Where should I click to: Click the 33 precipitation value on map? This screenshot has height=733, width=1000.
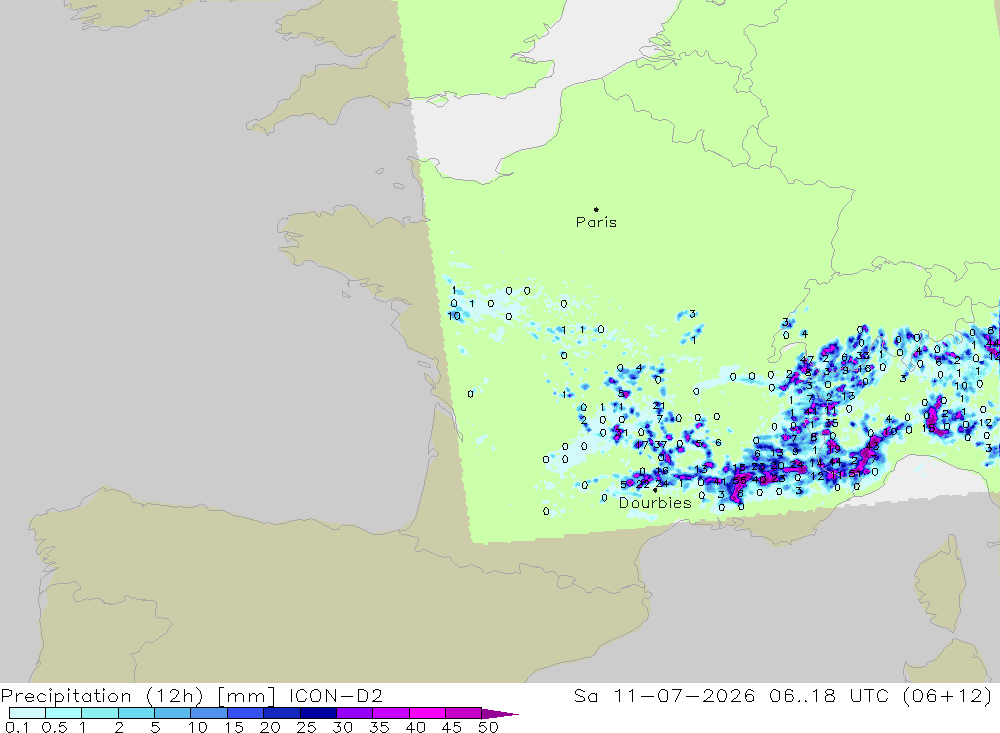pos(862,356)
